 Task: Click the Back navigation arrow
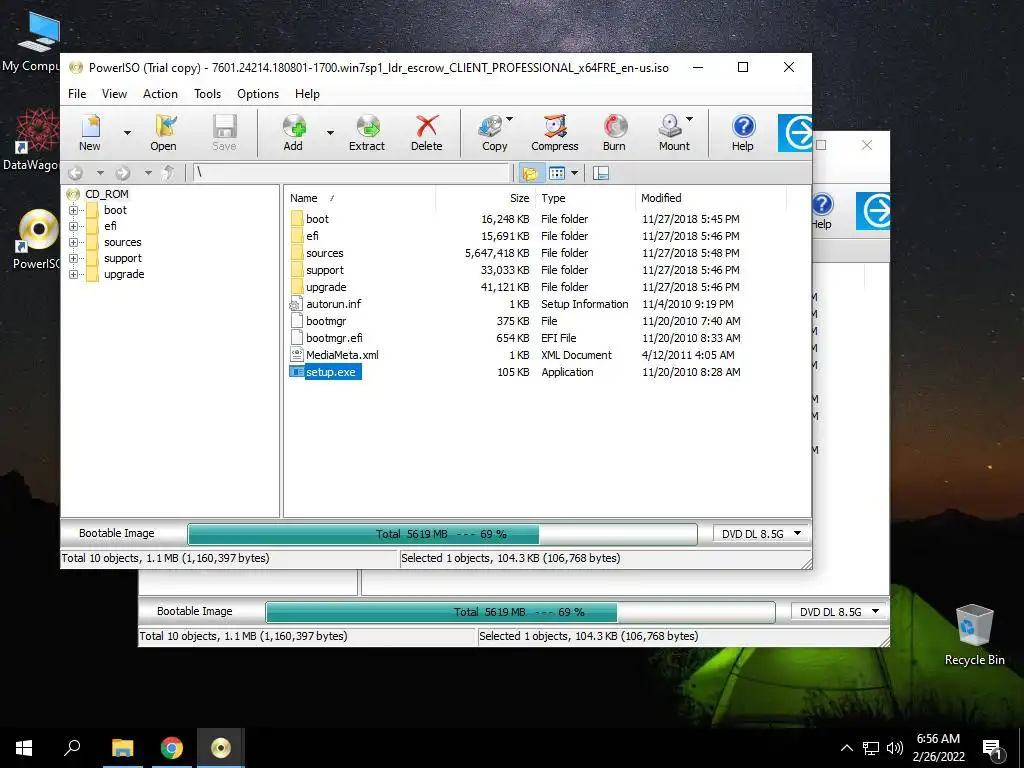pos(76,173)
